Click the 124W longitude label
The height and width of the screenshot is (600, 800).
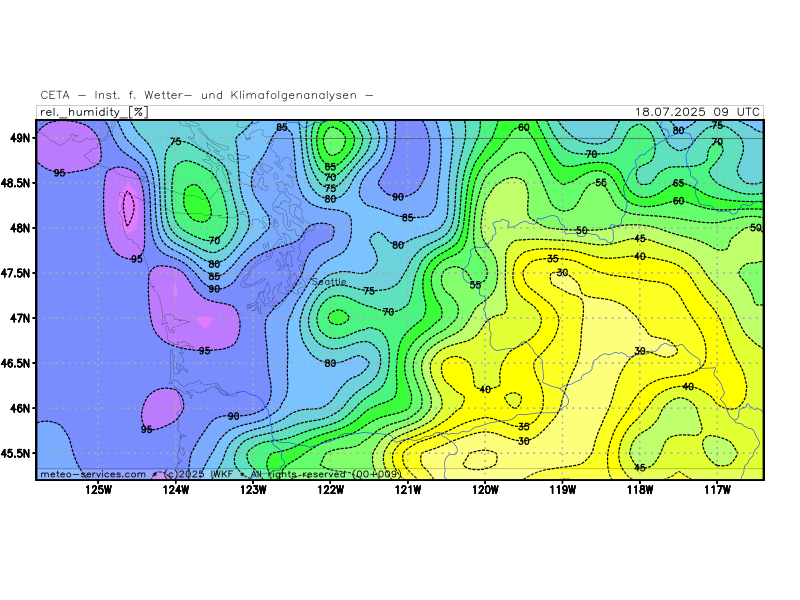click(176, 490)
